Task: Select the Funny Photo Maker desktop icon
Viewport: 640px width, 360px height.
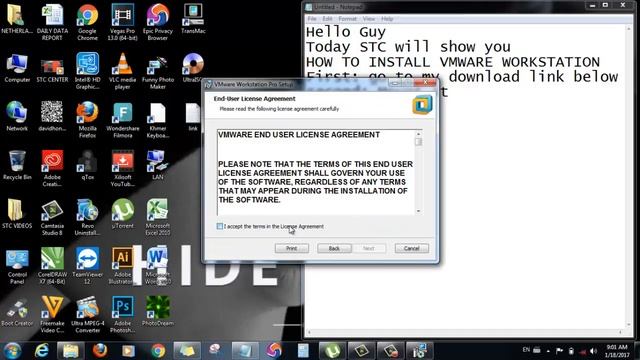Action: click(x=158, y=72)
